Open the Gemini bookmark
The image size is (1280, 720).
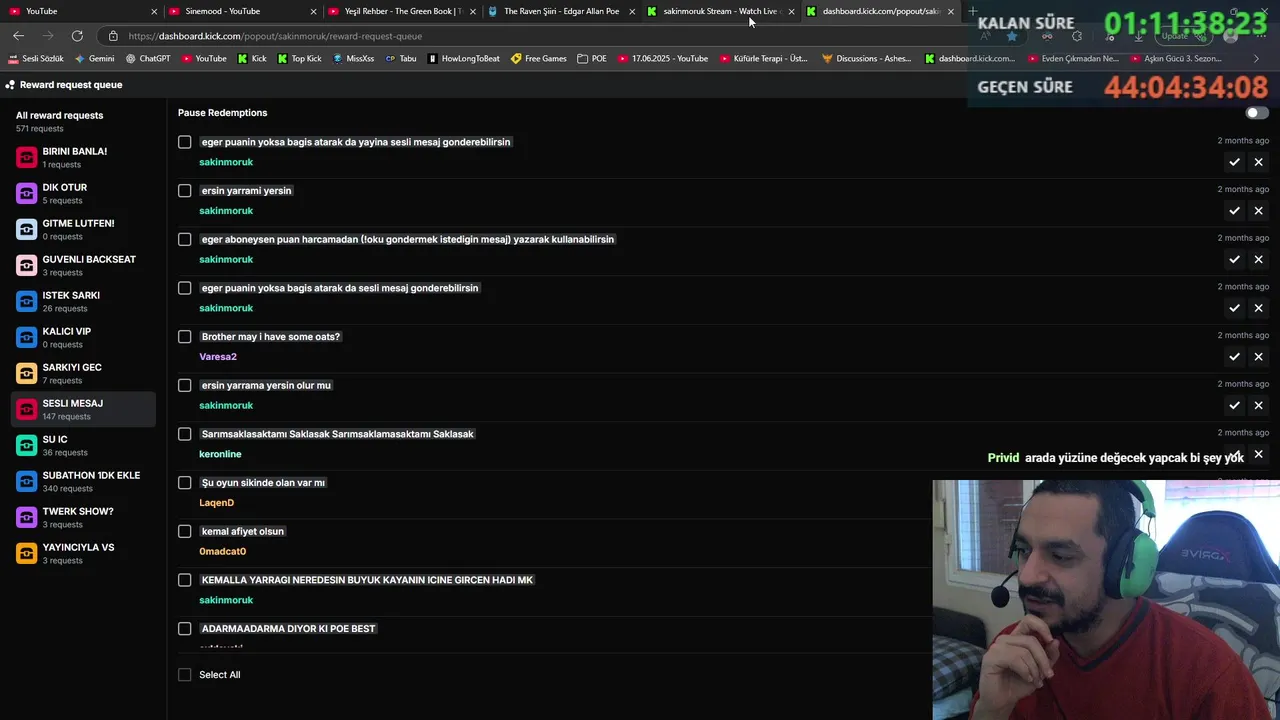pyautogui.click(x=95, y=58)
